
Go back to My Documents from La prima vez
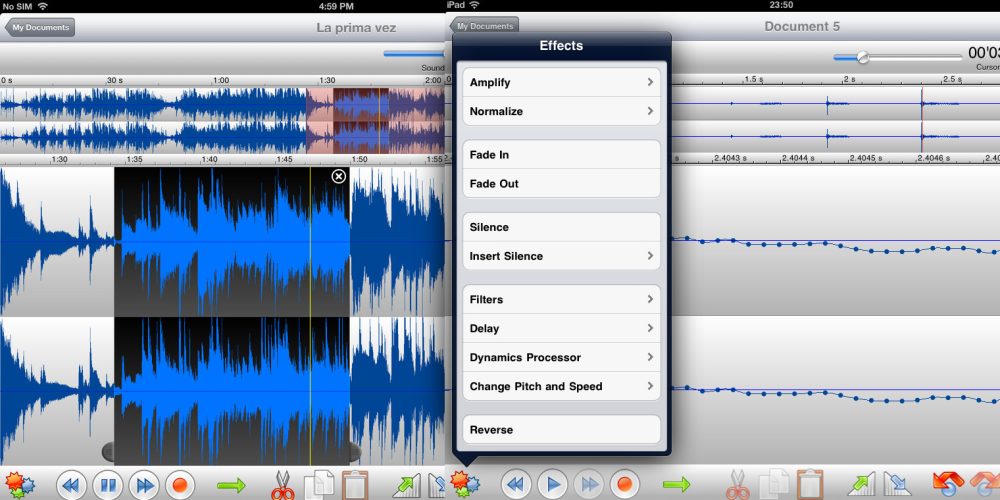39,28
